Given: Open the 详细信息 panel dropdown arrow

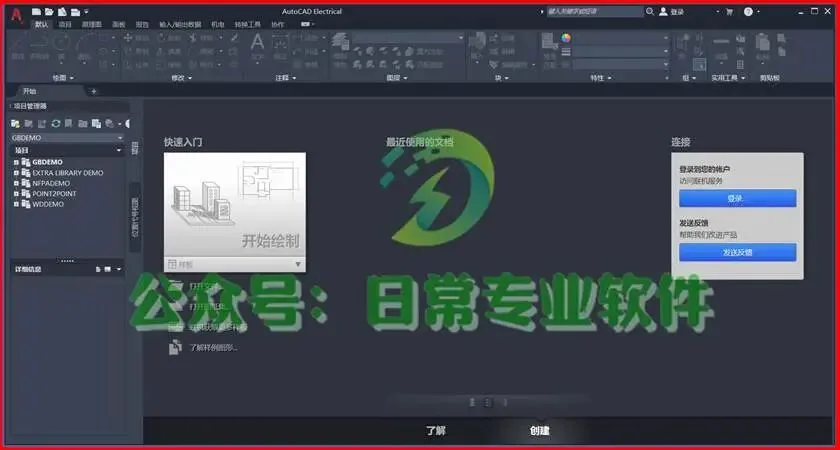Looking at the screenshot, I should tap(119, 269).
